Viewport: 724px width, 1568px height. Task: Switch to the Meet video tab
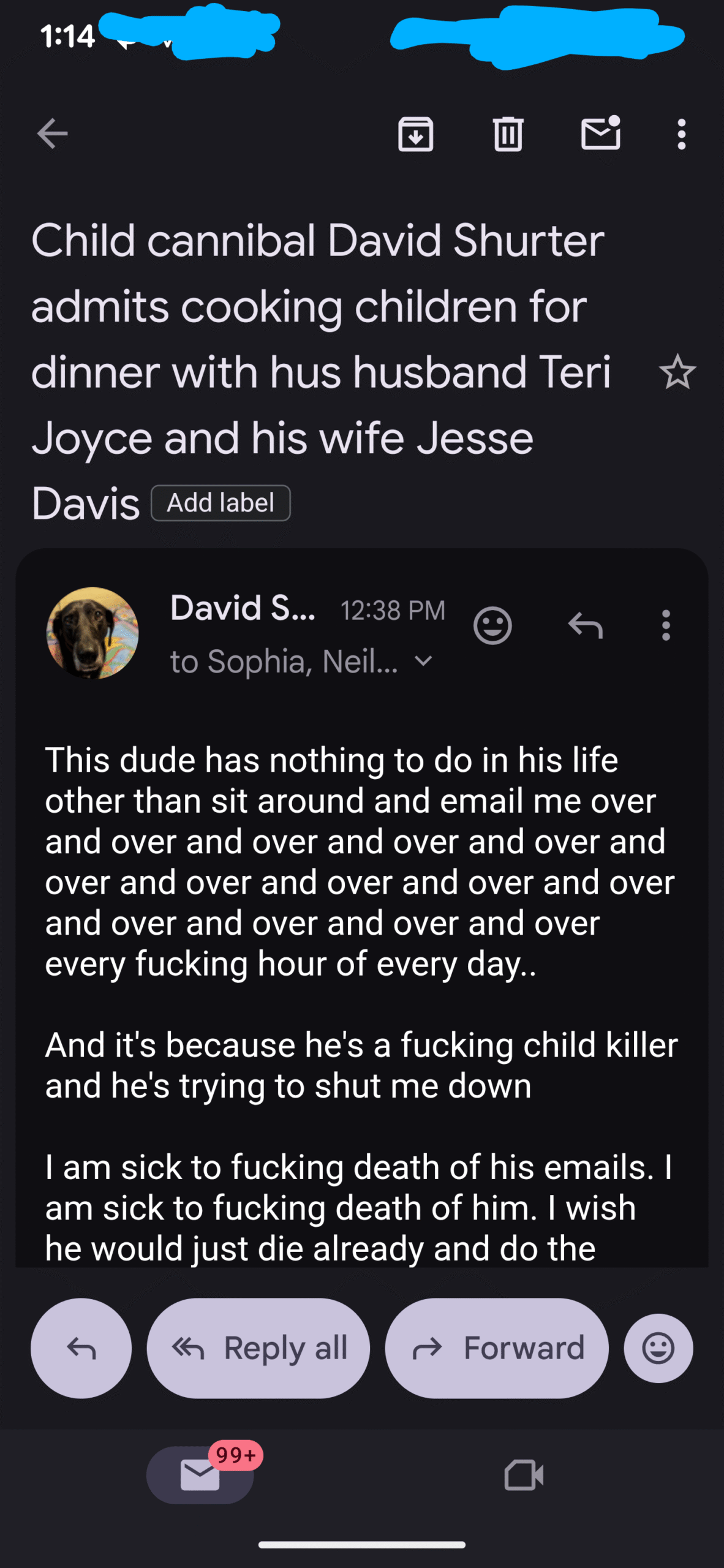[524, 1474]
